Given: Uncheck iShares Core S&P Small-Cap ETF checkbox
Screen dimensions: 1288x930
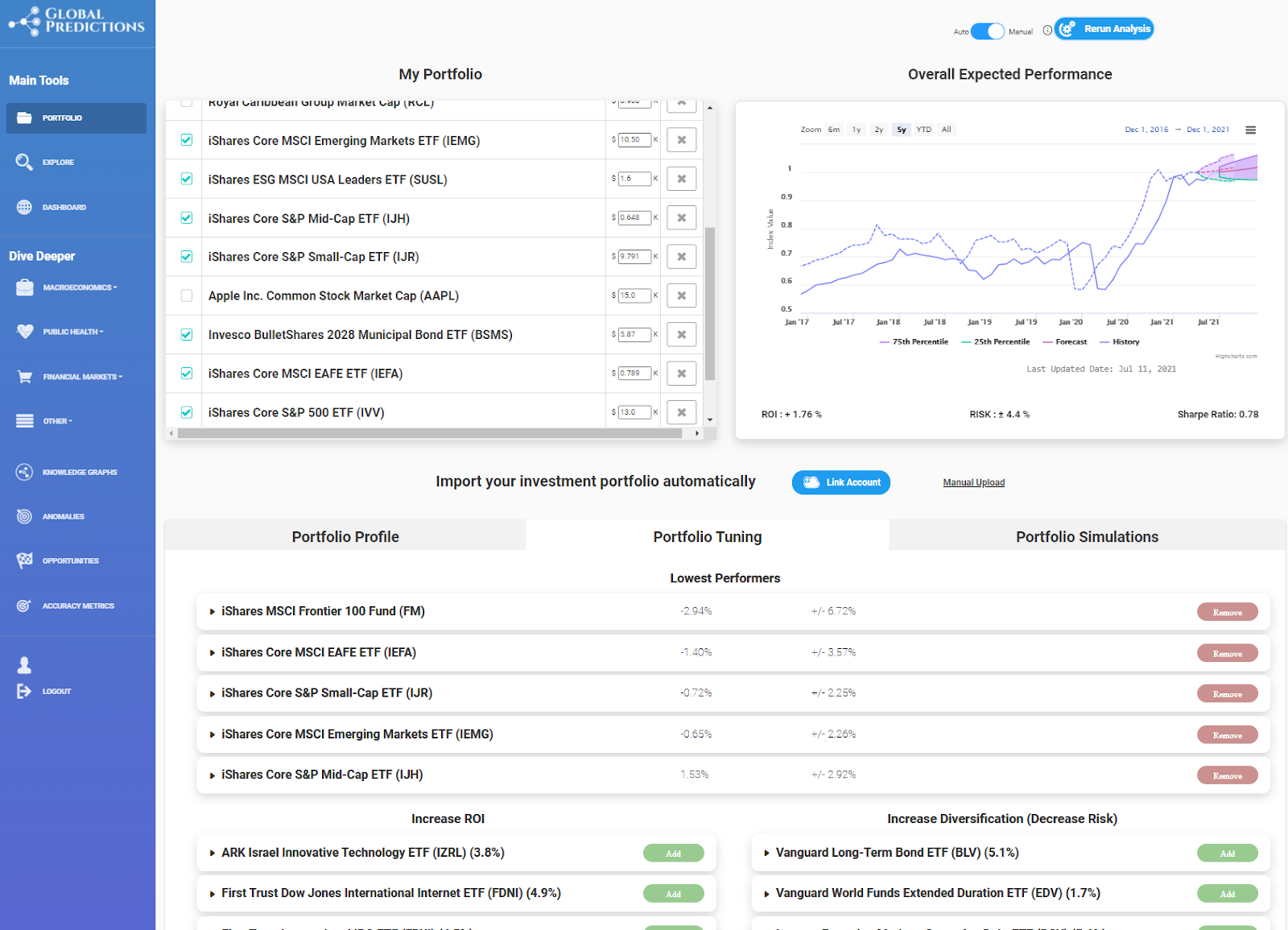Looking at the screenshot, I should pos(187,257).
